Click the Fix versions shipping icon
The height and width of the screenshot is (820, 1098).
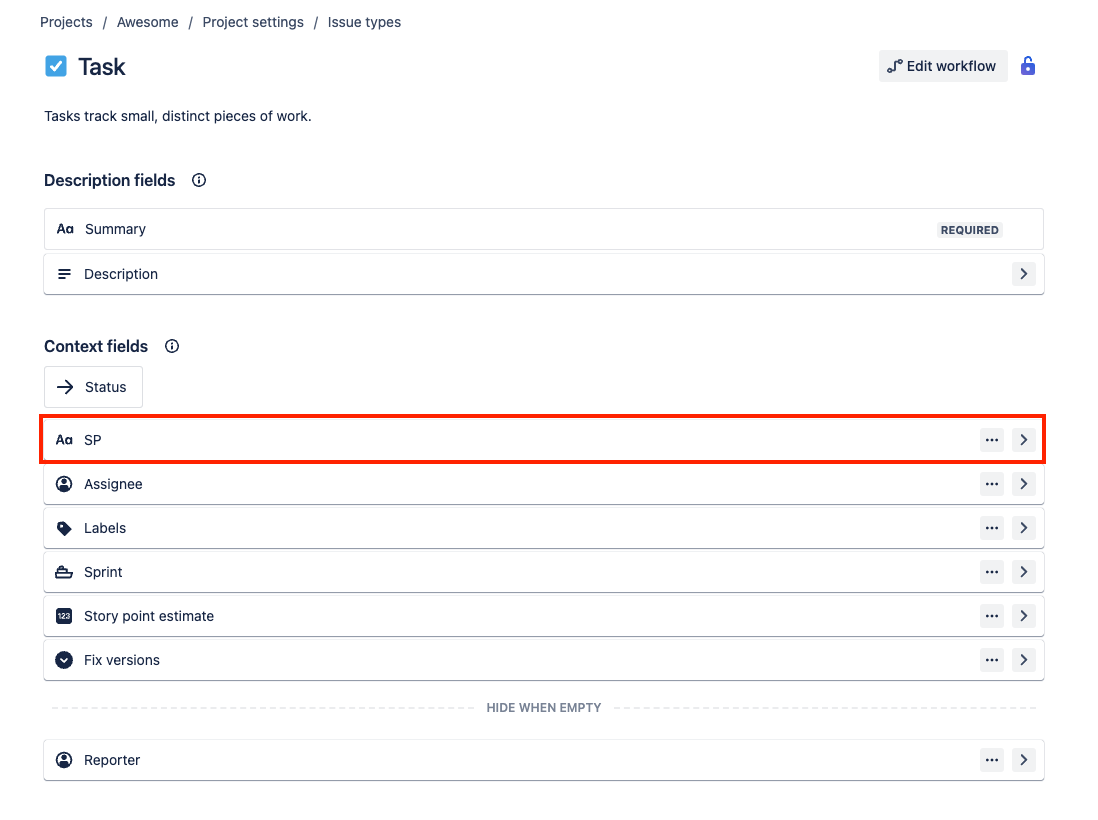pos(64,660)
